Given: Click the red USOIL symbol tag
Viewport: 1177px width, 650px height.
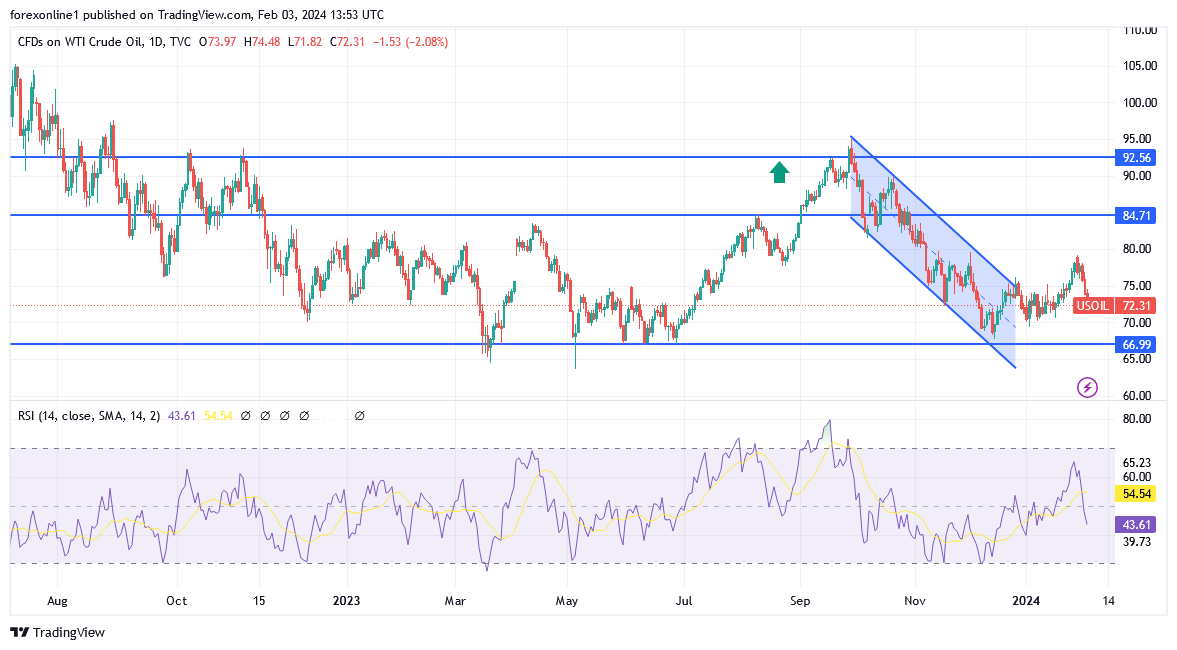Looking at the screenshot, I should (1093, 305).
